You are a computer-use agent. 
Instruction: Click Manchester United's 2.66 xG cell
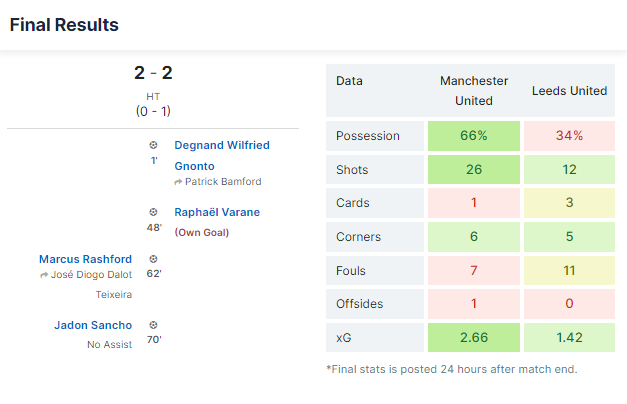(474, 338)
